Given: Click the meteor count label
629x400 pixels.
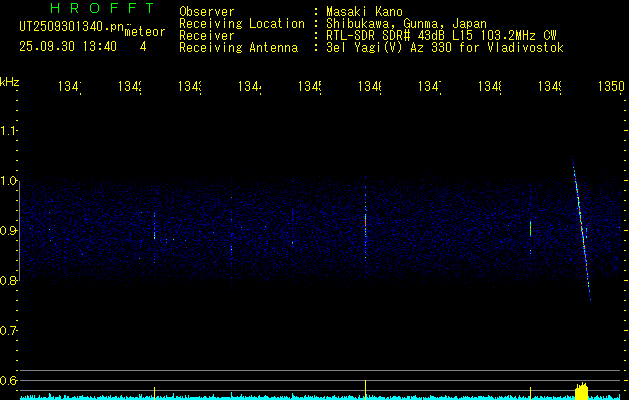Looking at the screenshot, I should [144, 32].
